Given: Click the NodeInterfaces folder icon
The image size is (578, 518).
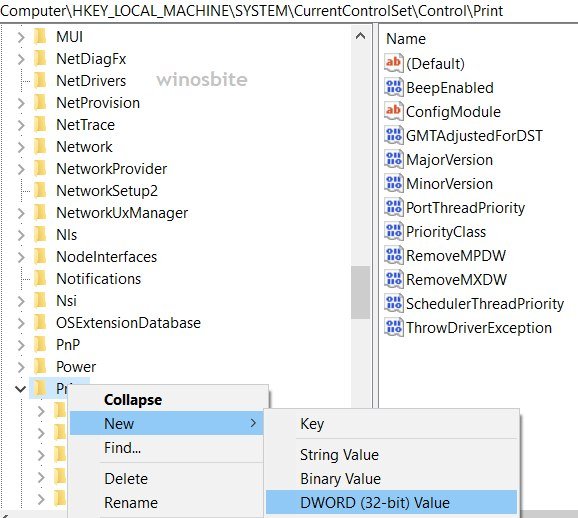Looking at the screenshot, I should click(x=40, y=257).
